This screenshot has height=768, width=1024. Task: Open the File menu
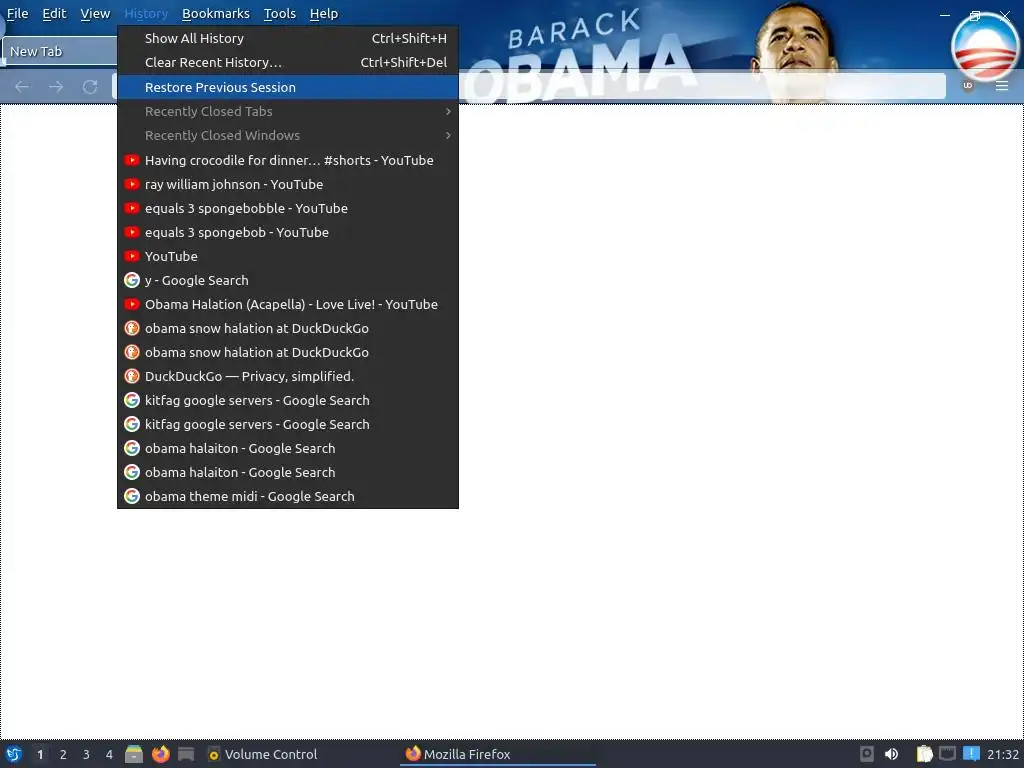point(18,14)
